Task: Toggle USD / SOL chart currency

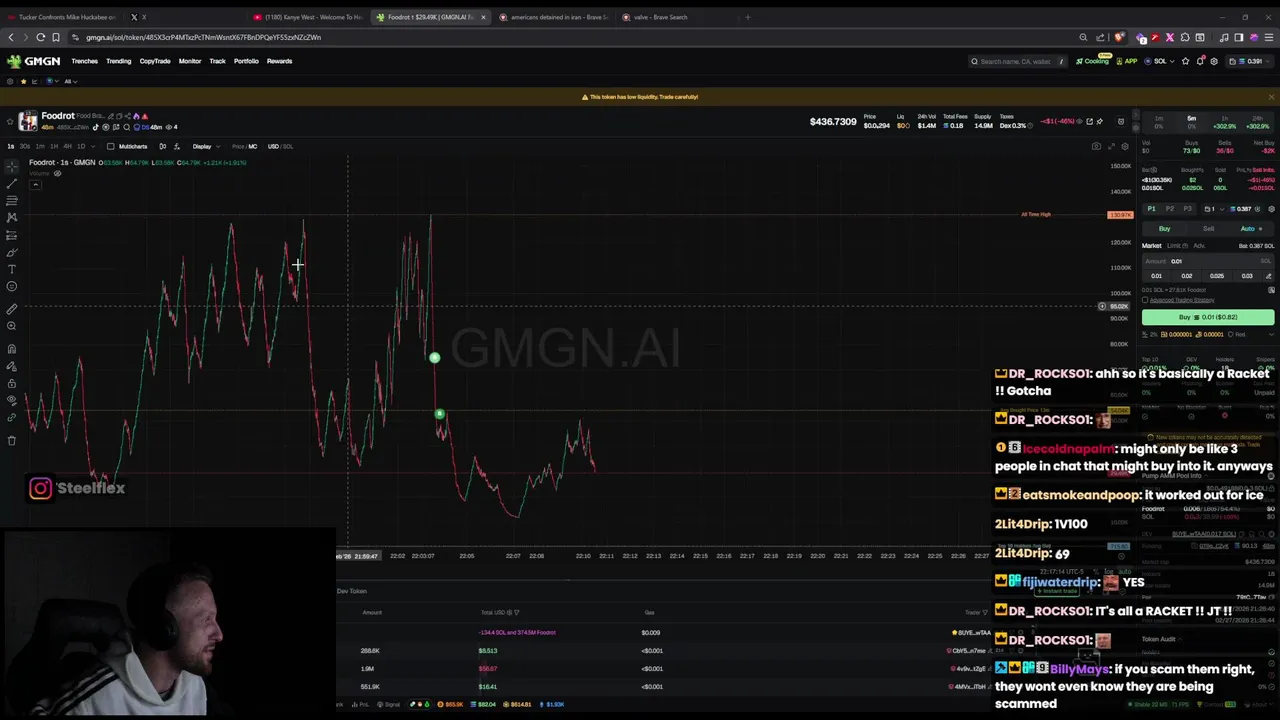Action: pos(280,147)
